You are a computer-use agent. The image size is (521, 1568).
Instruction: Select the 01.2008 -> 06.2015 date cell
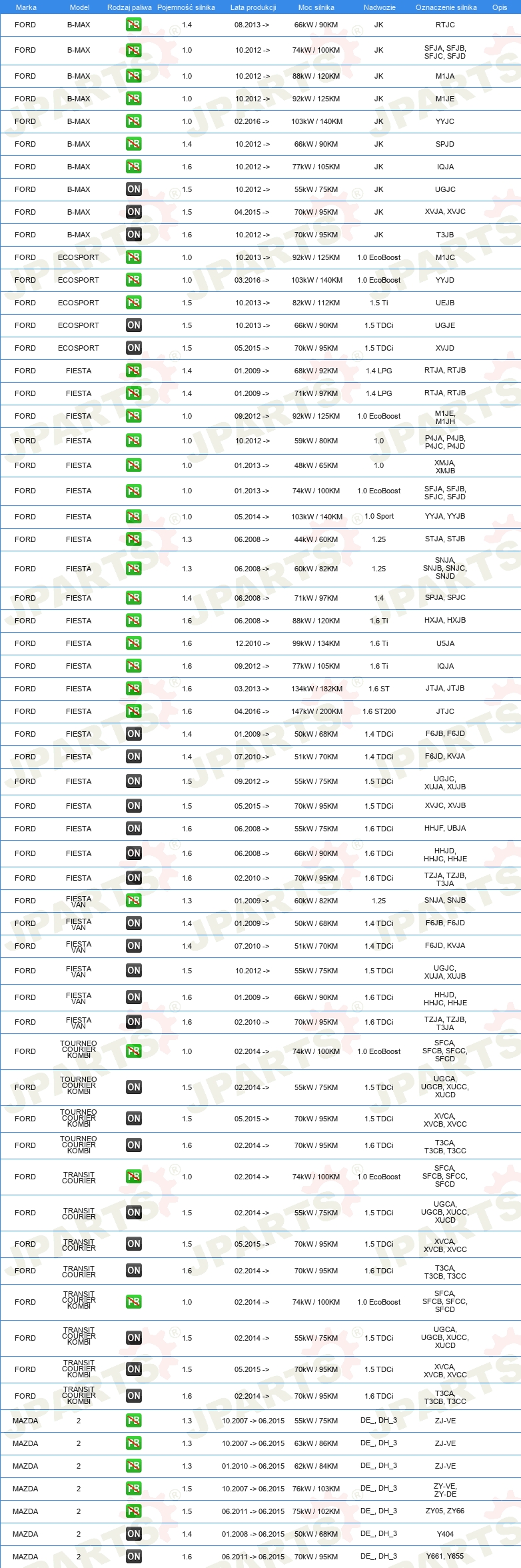[x=253, y=1534]
